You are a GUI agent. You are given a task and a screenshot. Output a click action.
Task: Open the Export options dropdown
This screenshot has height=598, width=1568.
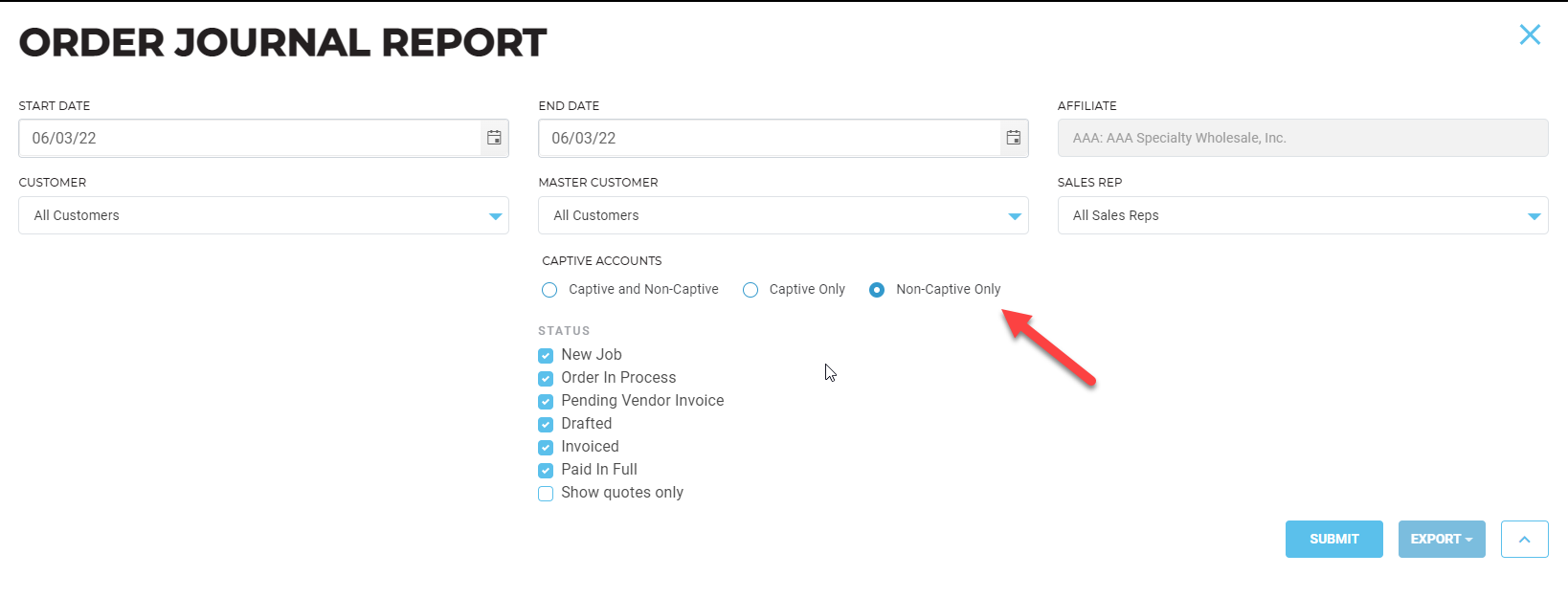[x=1441, y=539]
